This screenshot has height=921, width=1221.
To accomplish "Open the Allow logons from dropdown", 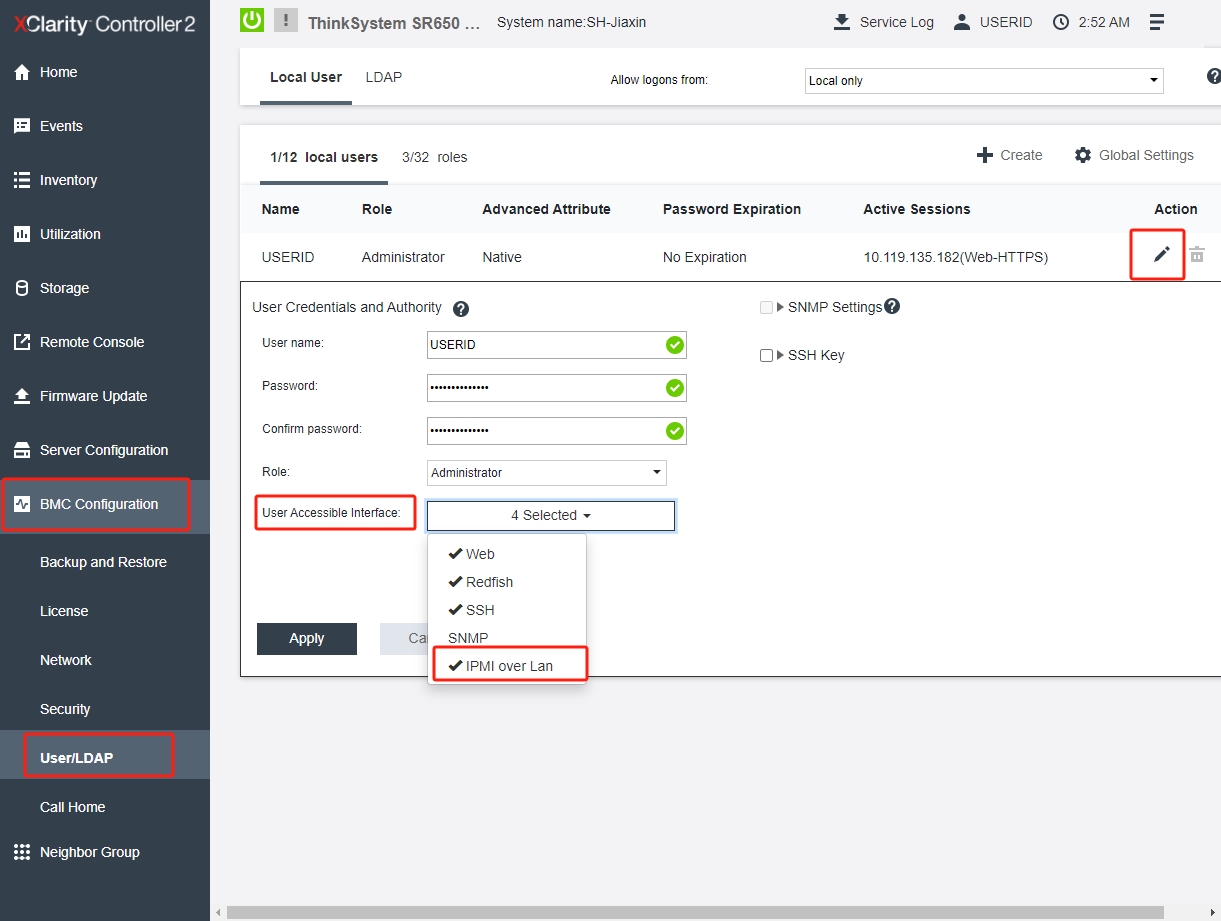I will click(x=984, y=81).
